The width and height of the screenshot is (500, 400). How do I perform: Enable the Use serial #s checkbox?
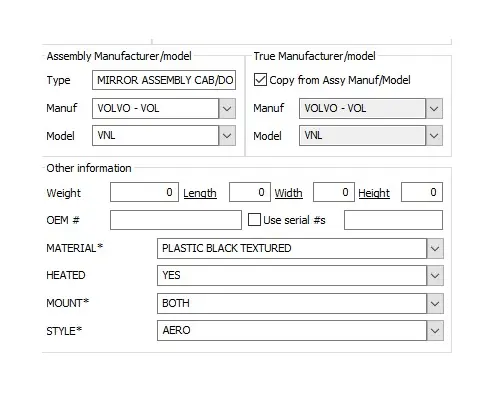point(254,220)
